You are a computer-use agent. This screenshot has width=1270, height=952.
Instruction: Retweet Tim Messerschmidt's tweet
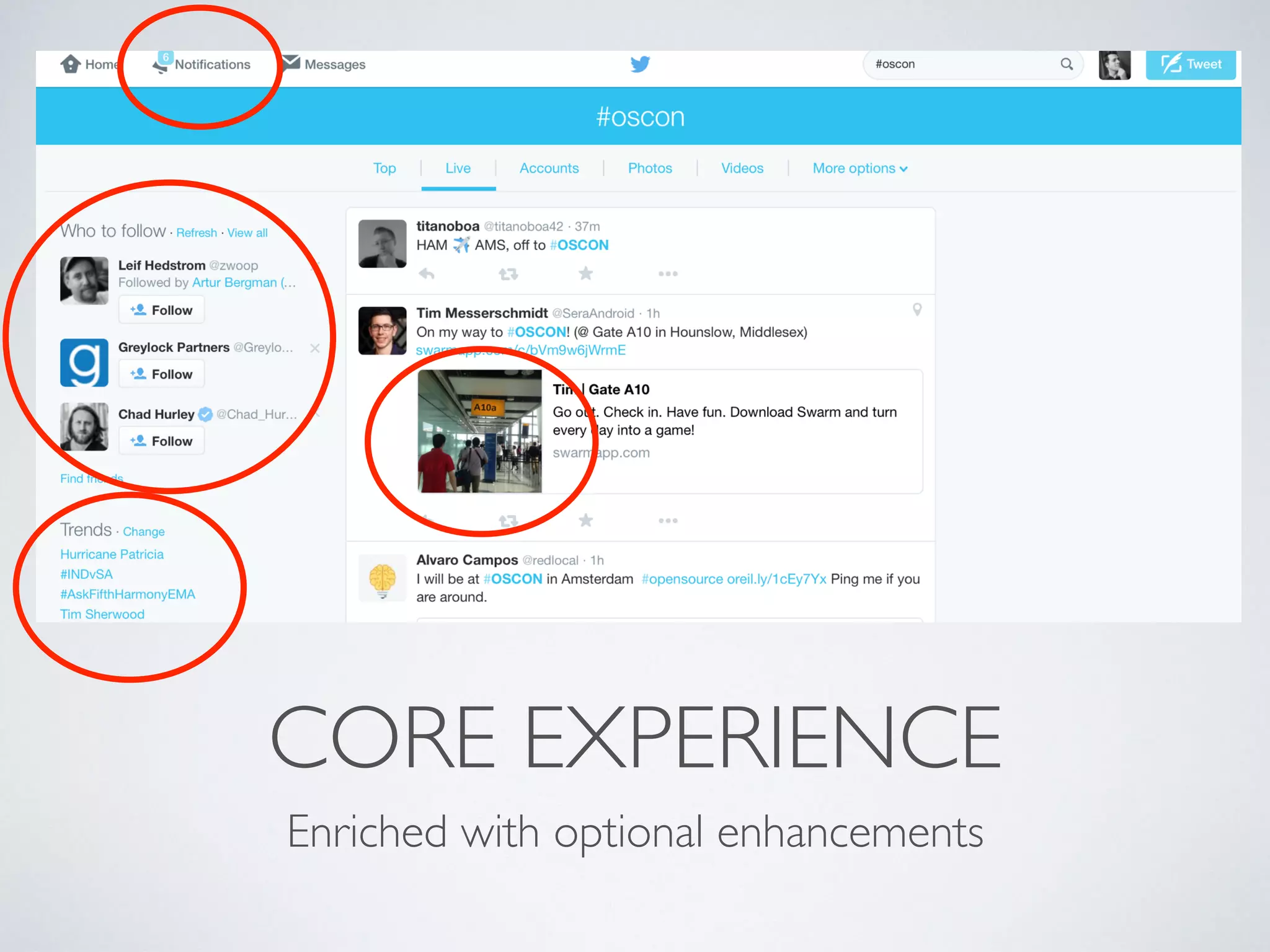pyautogui.click(x=508, y=521)
